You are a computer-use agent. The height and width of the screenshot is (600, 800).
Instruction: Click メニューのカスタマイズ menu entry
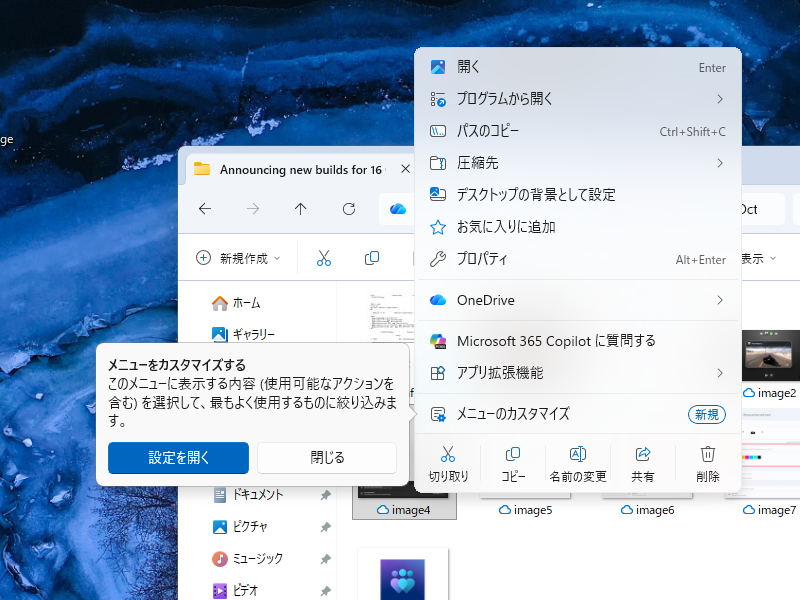click(x=578, y=414)
